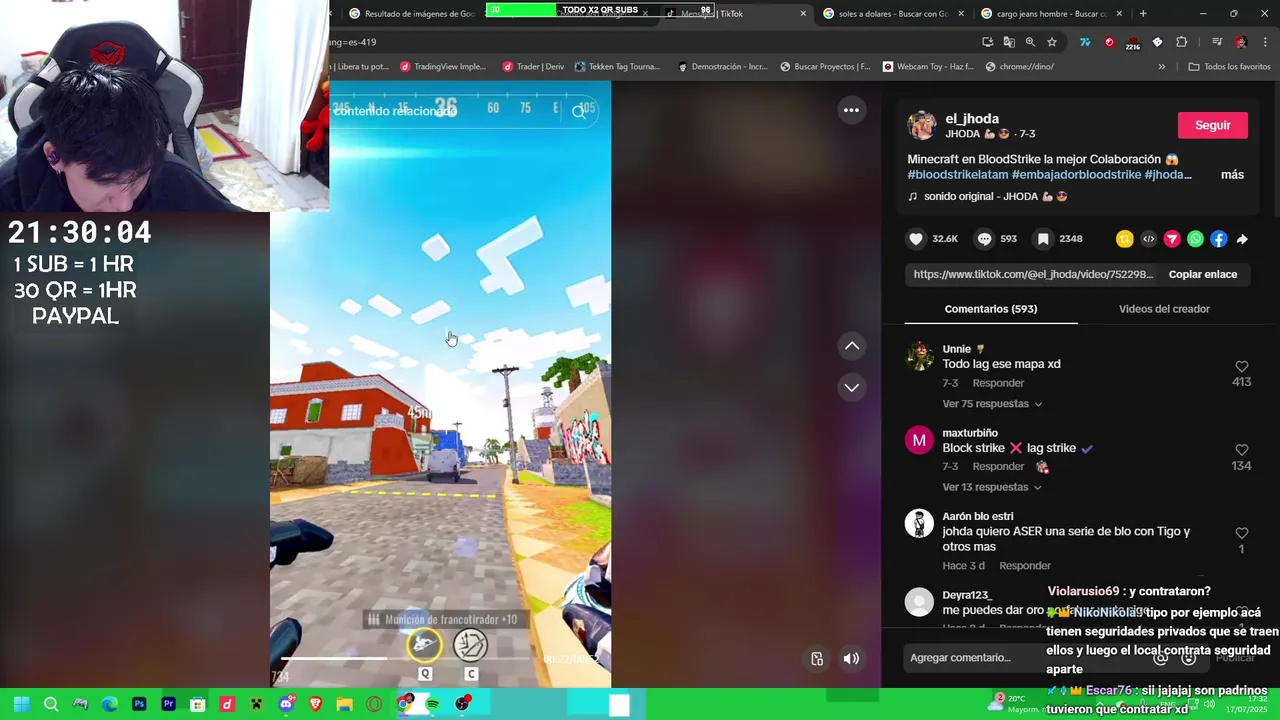The image size is (1280, 720).
Task: Repost using the yellow repost icon
Action: [1125, 239]
